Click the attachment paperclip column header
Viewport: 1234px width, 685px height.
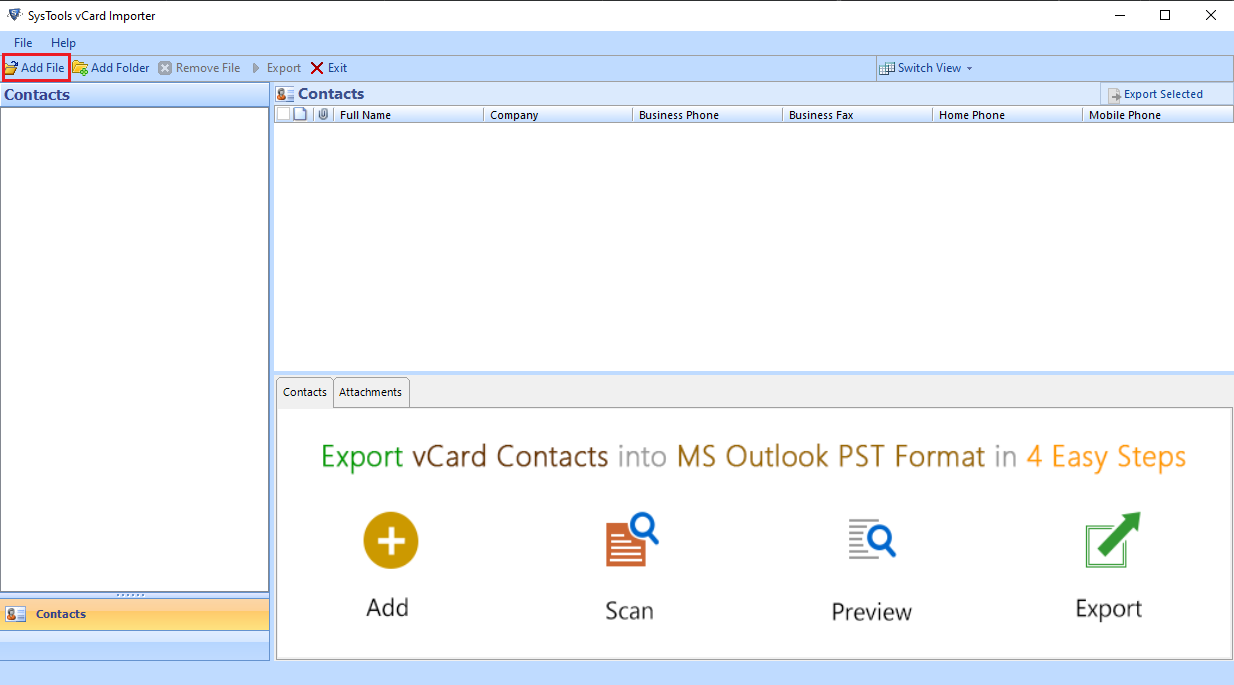[x=323, y=114]
